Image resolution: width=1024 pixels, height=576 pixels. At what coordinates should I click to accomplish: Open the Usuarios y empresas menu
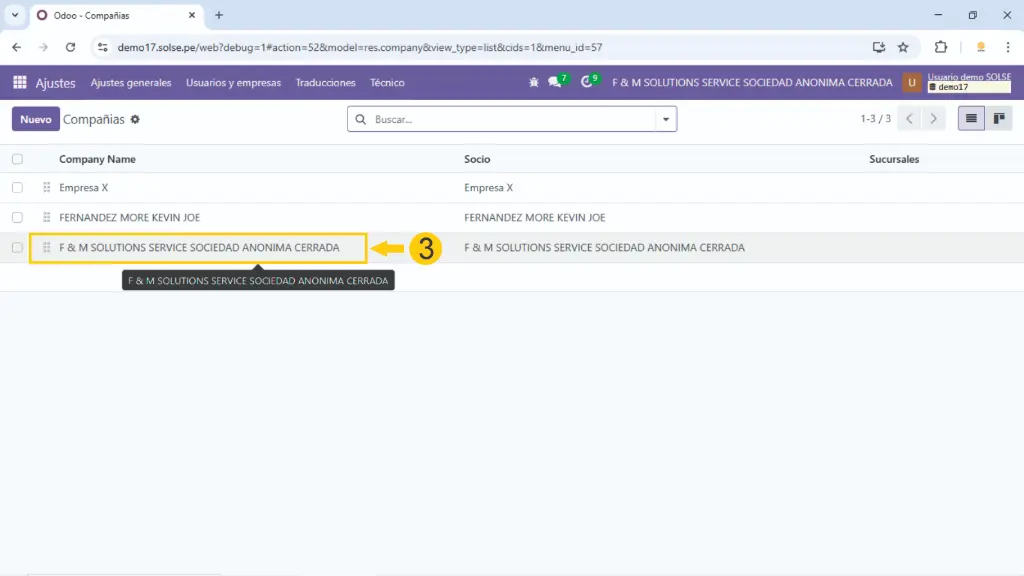pyautogui.click(x=233, y=83)
